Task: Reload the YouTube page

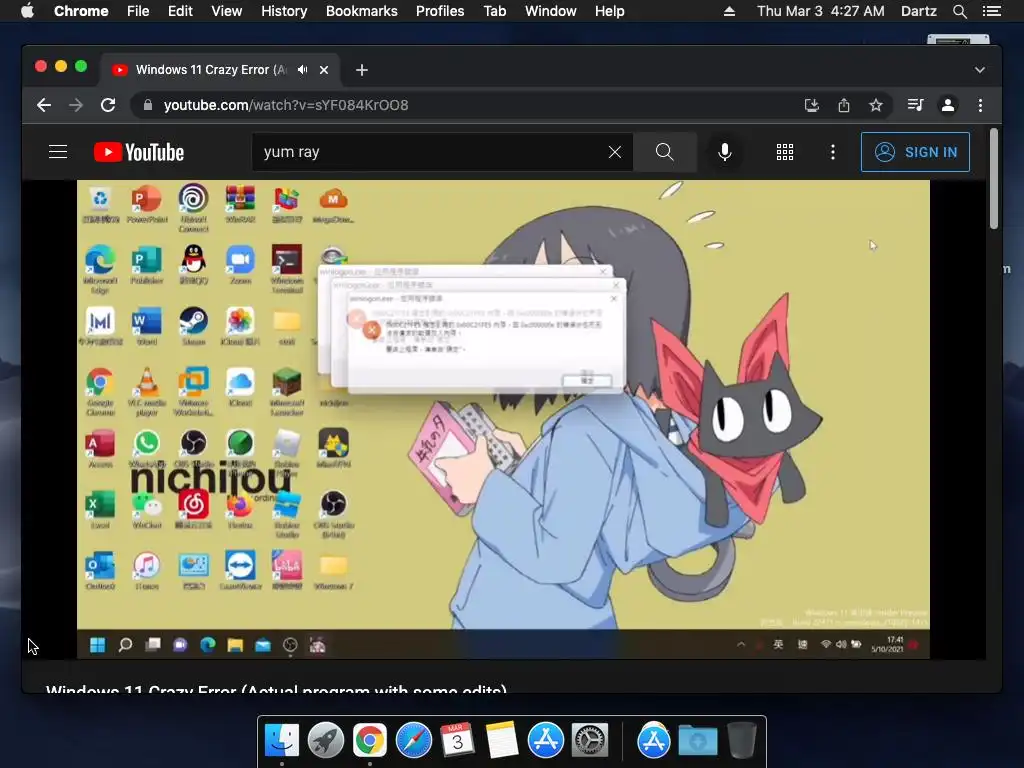Action: [108, 105]
